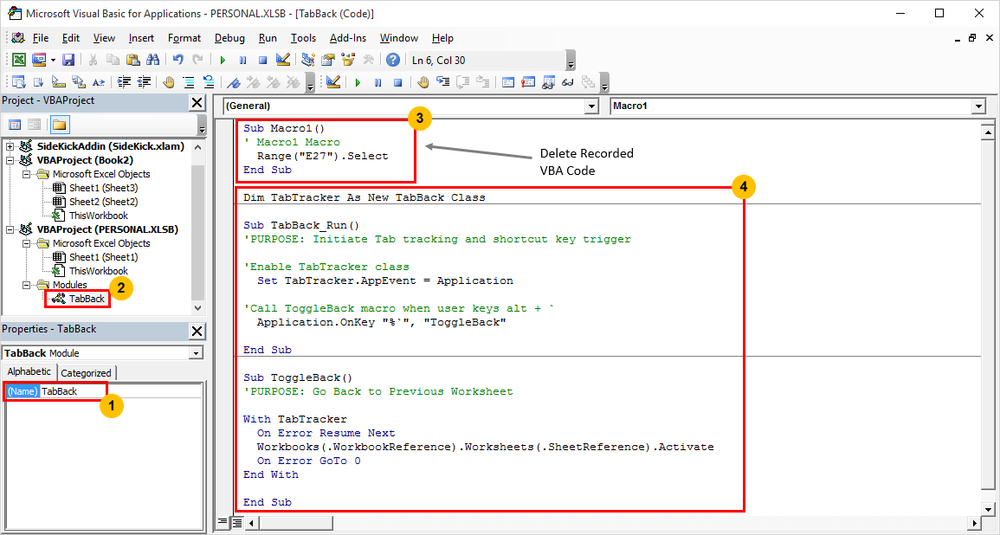Collapse the Modules folder in project tree
Image resolution: width=1000 pixels, height=535 pixels.
27,285
